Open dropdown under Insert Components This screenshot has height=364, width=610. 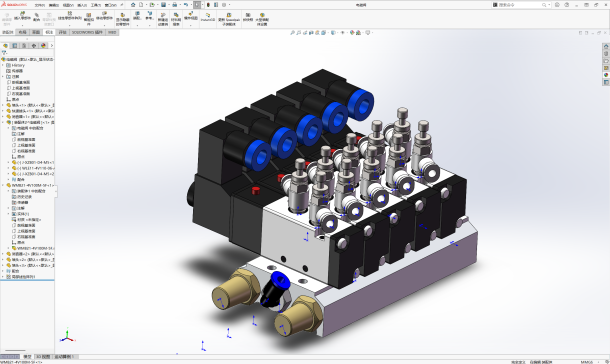[22, 25]
